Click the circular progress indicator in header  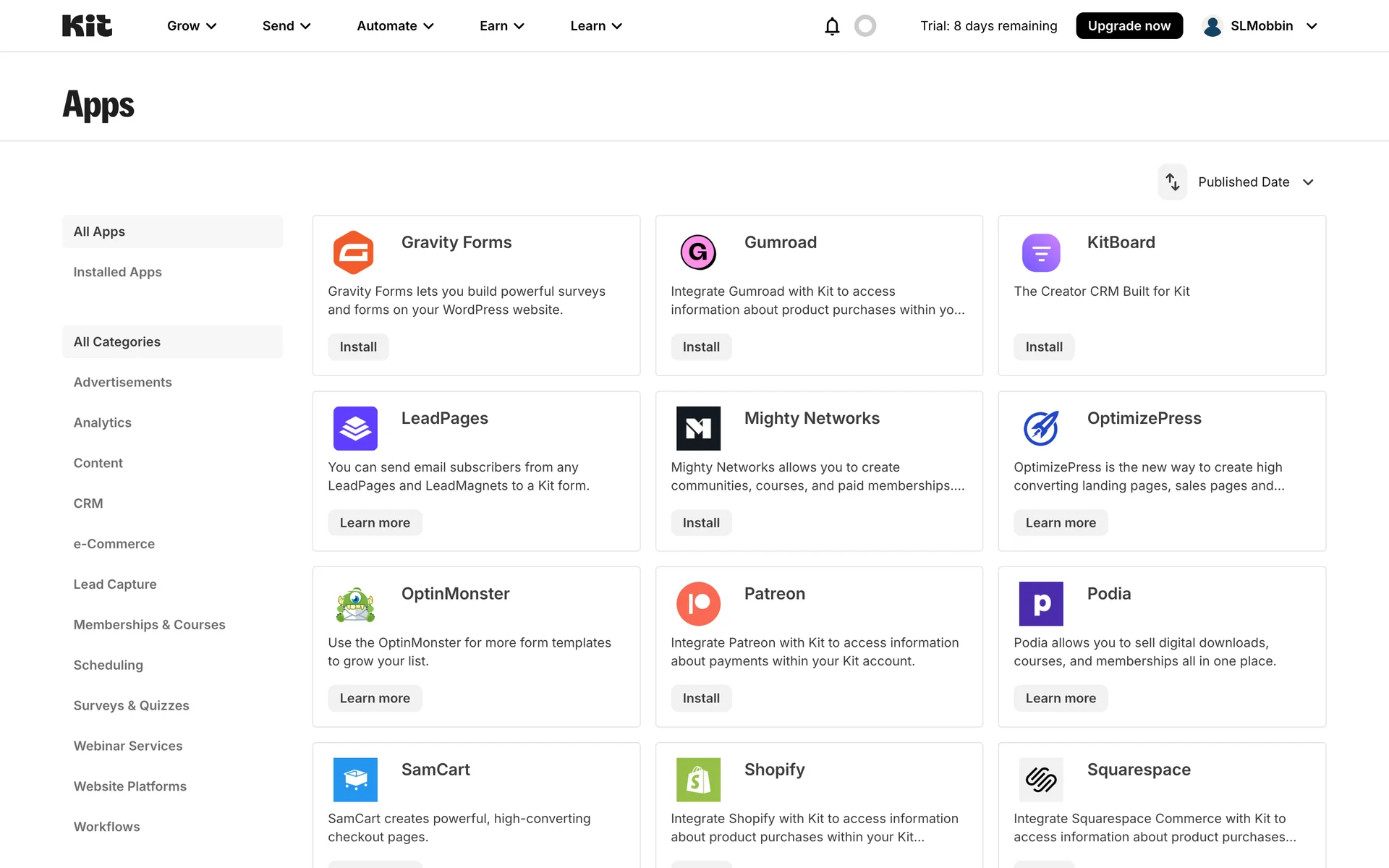coord(865,26)
